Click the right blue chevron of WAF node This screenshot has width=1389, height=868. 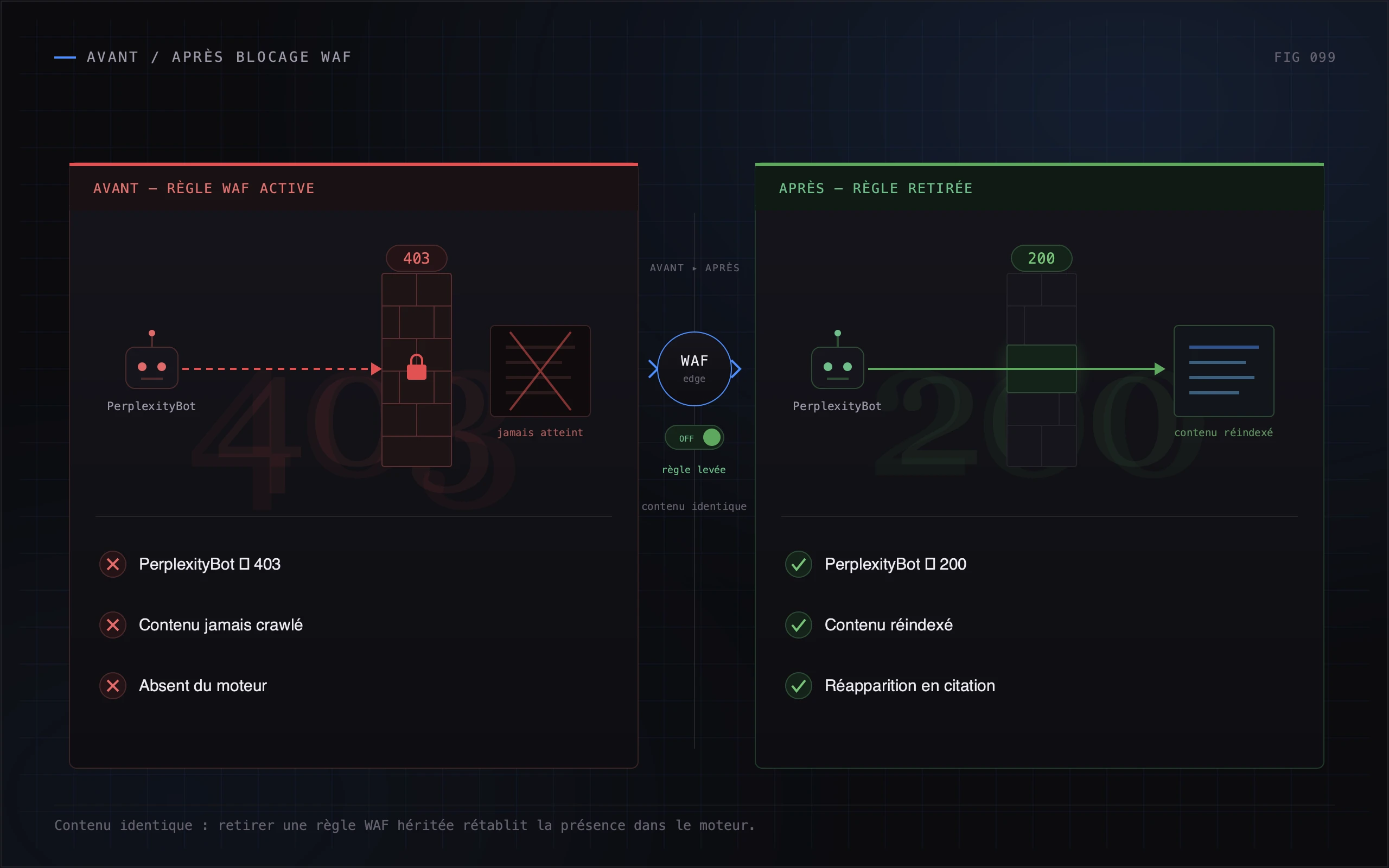736,368
